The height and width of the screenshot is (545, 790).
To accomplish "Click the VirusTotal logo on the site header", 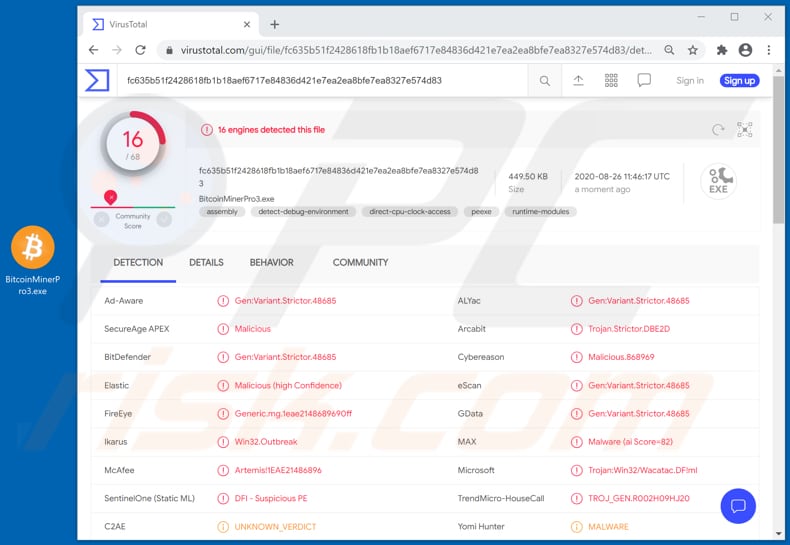I will point(97,81).
